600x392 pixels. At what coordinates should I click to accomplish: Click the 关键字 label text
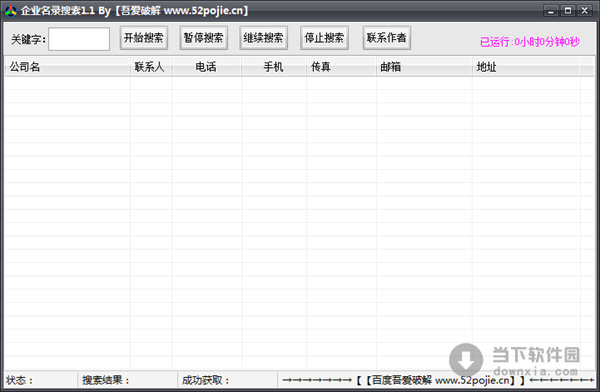pyautogui.click(x=28, y=39)
